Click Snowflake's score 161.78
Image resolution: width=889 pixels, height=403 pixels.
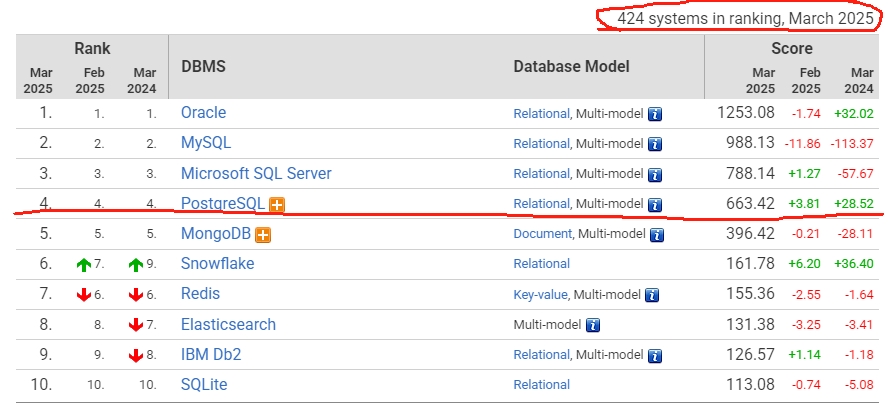(750, 264)
